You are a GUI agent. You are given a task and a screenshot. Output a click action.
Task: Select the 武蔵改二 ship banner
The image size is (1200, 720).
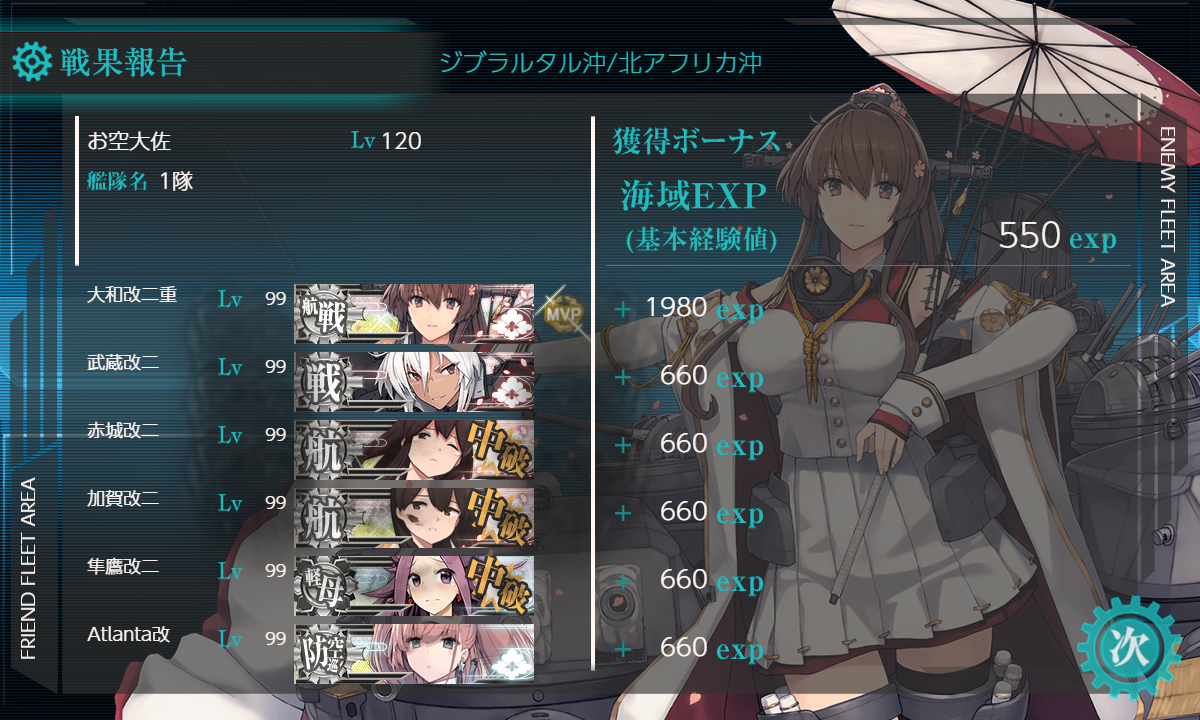414,382
